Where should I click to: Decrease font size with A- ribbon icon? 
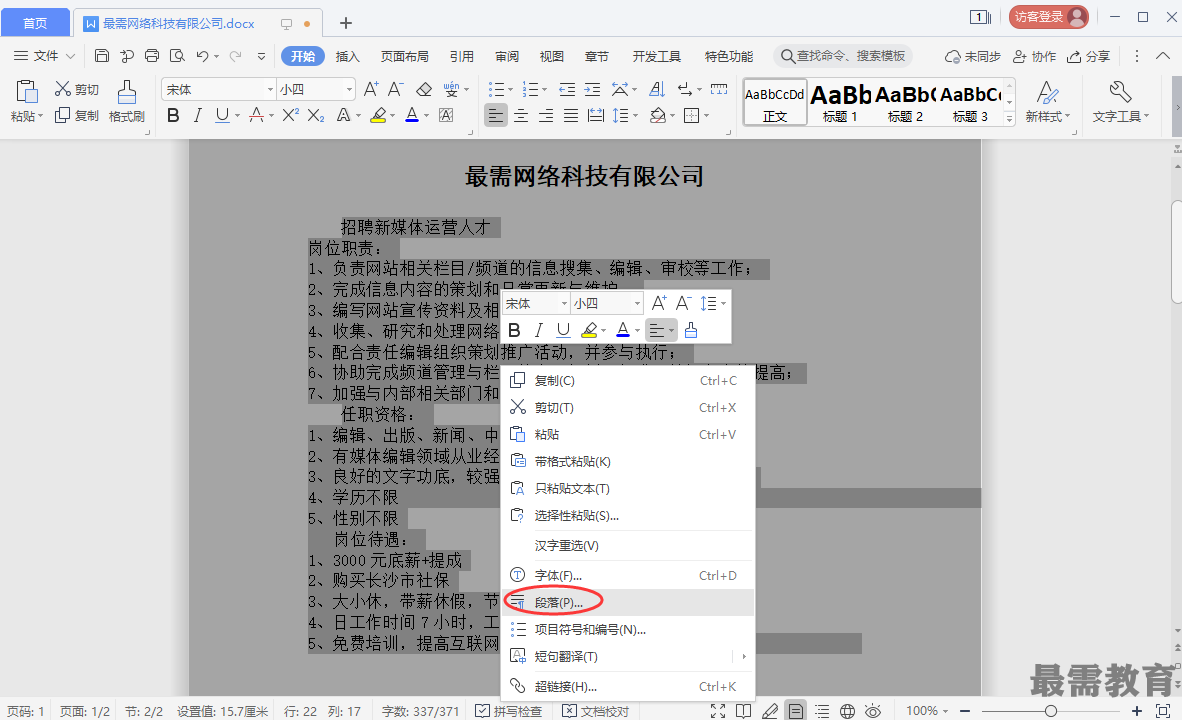coord(396,90)
